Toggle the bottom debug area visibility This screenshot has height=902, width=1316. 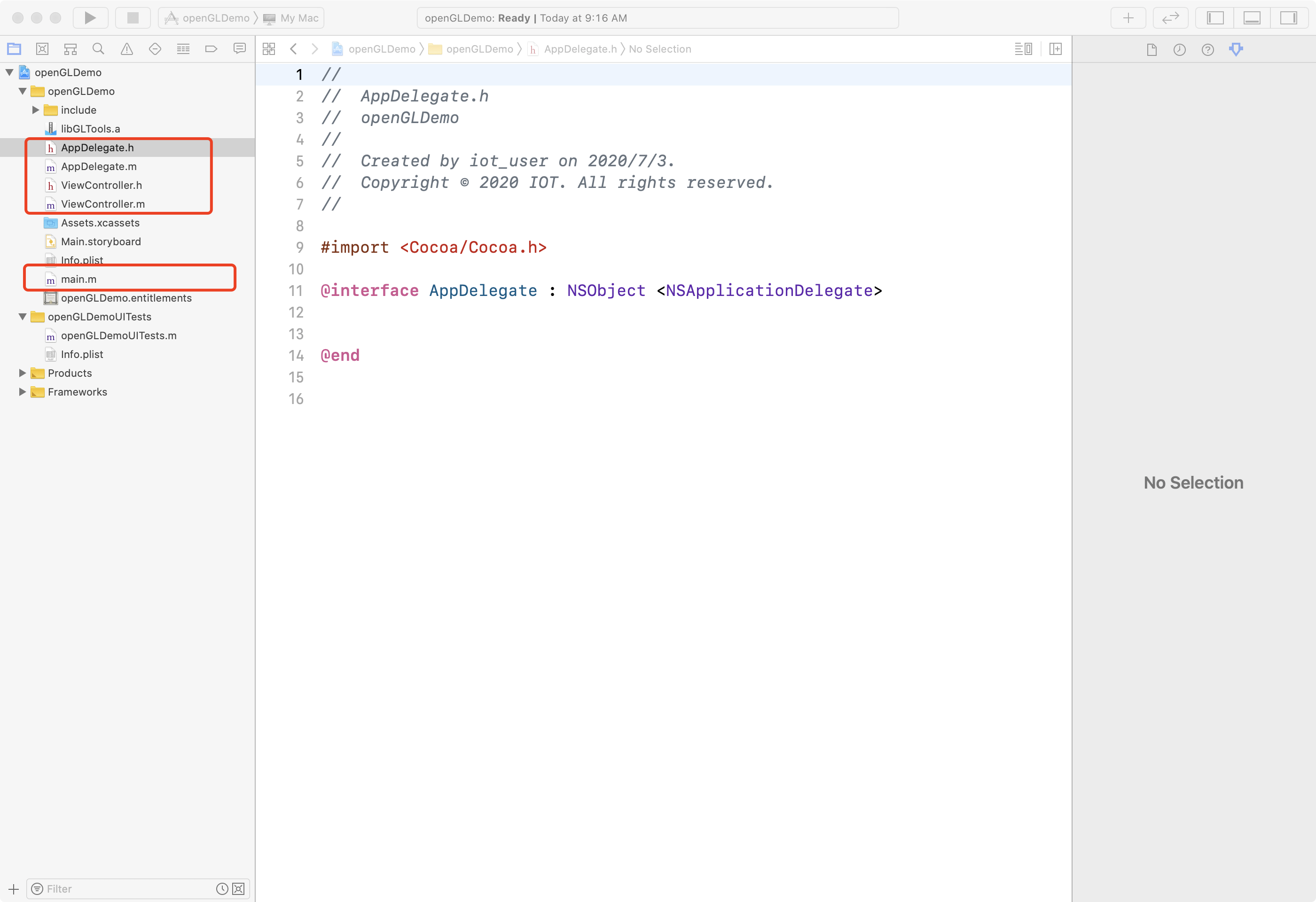point(1252,17)
